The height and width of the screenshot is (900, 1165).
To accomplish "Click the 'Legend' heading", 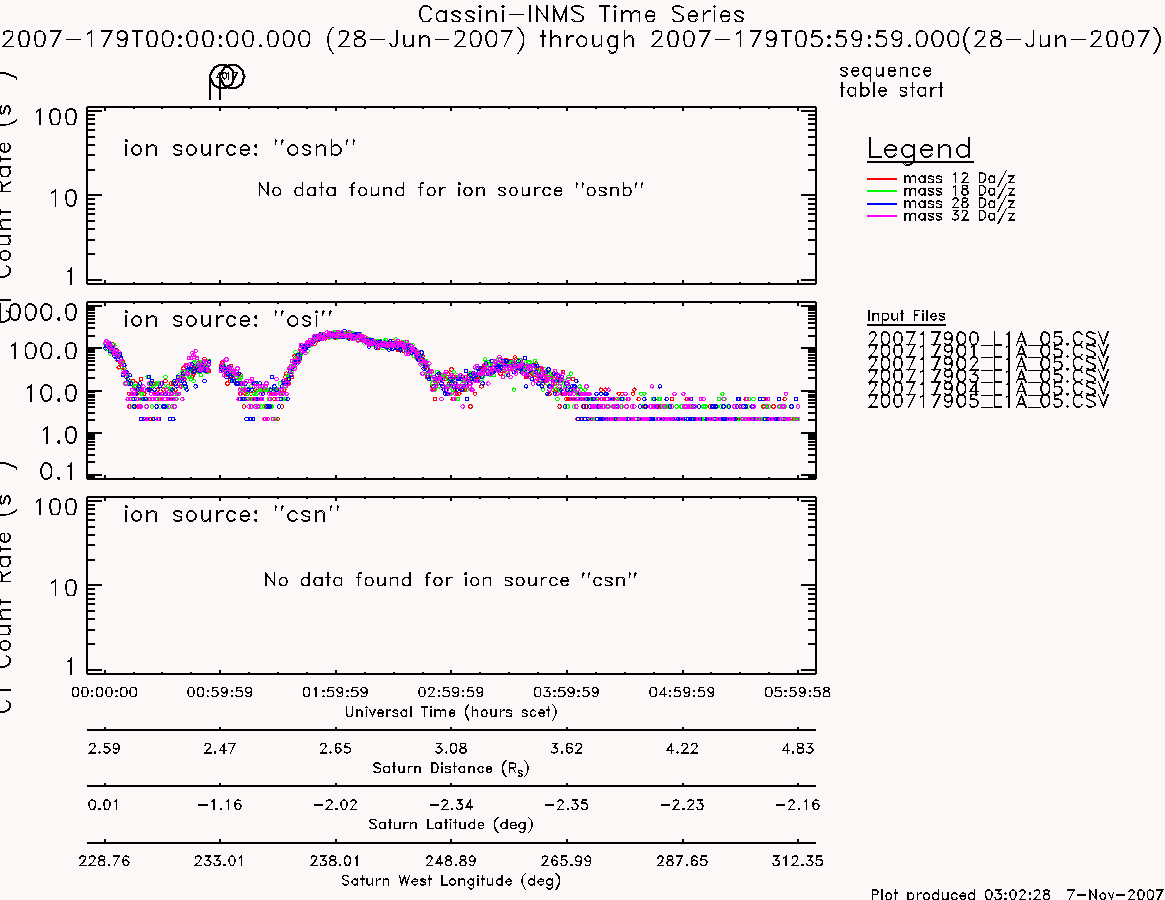I will [919, 149].
